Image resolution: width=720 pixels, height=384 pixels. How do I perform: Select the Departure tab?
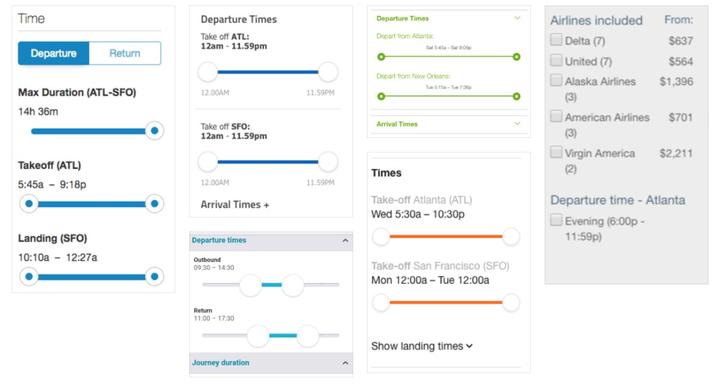tap(54, 53)
